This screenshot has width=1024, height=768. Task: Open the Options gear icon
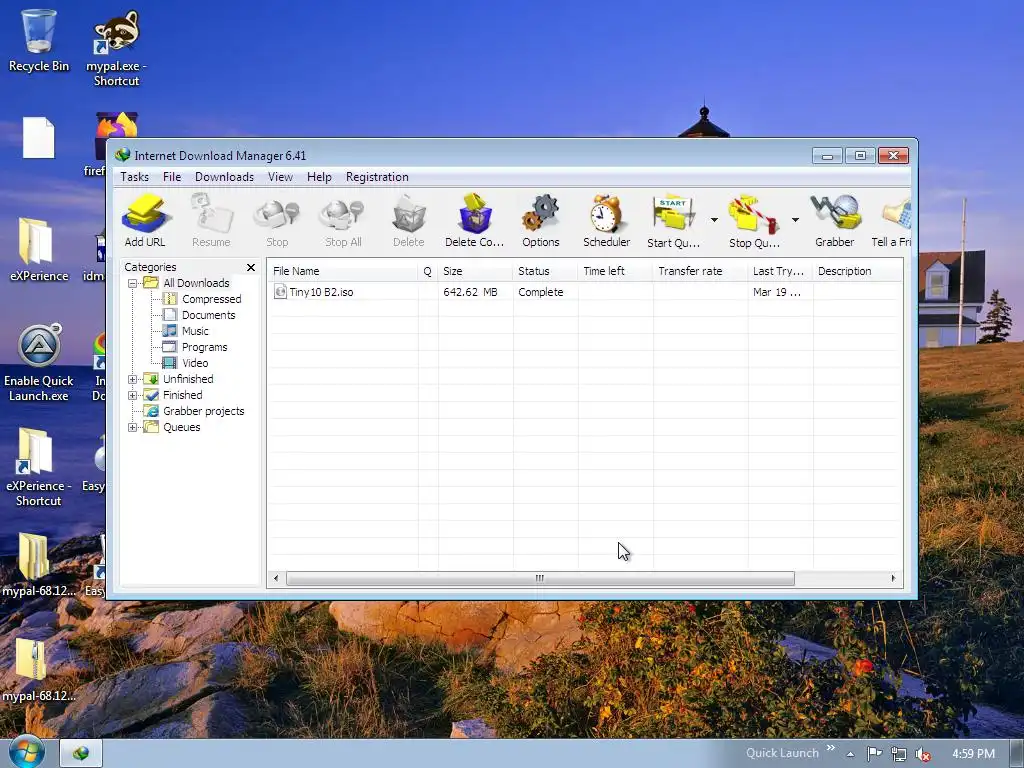coord(541,221)
